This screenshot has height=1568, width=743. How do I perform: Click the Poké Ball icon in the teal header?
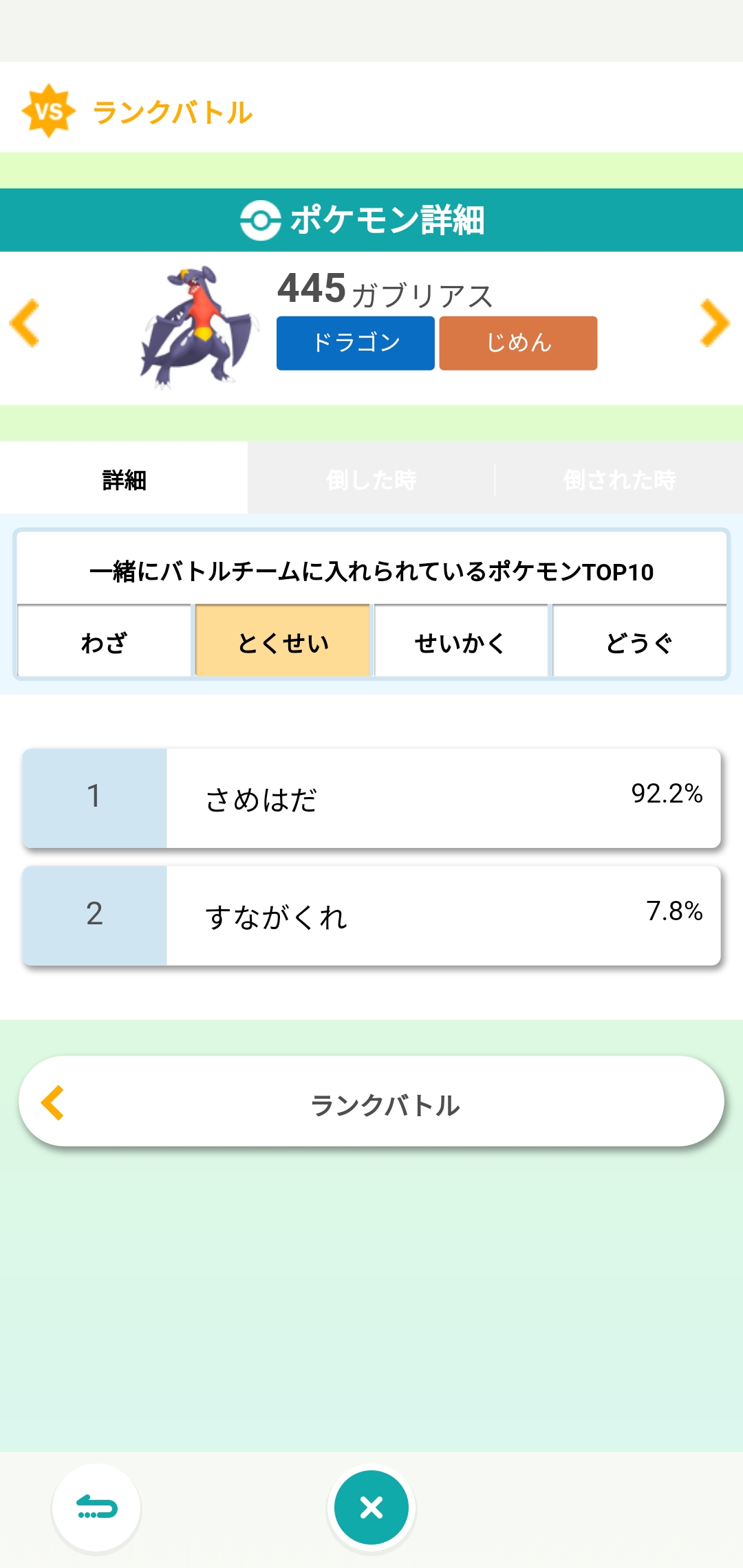(260, 221)
